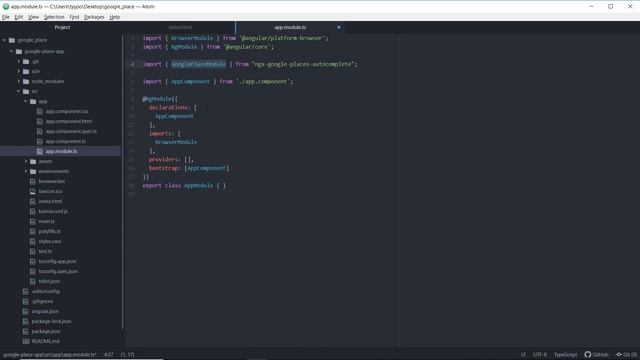This screenshot has height=360, width=640.
Task: Click the karma.conf.js file icon
Action: point(33,211)
